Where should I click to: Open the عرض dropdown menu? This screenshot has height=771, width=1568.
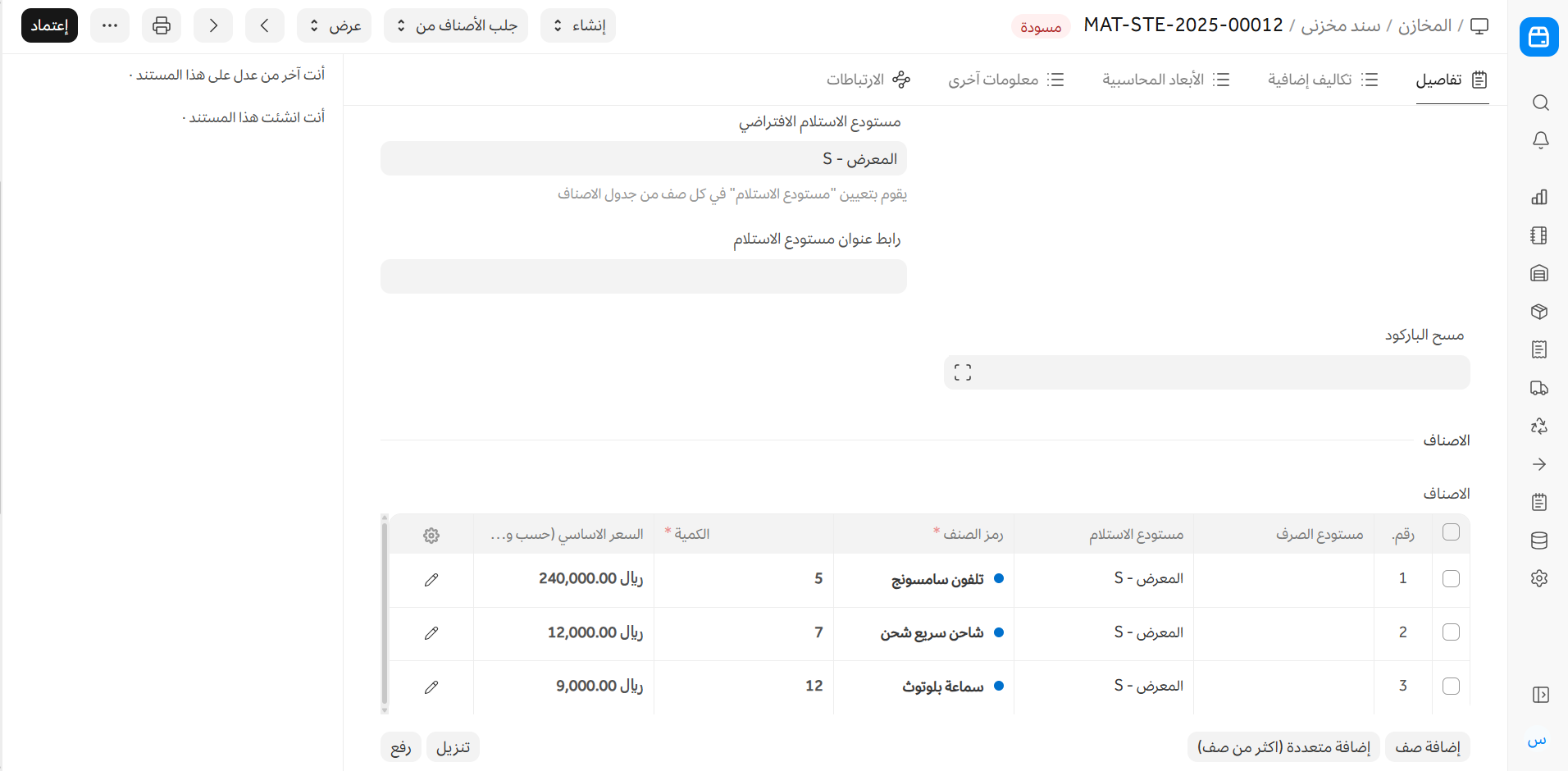(335, 25)
